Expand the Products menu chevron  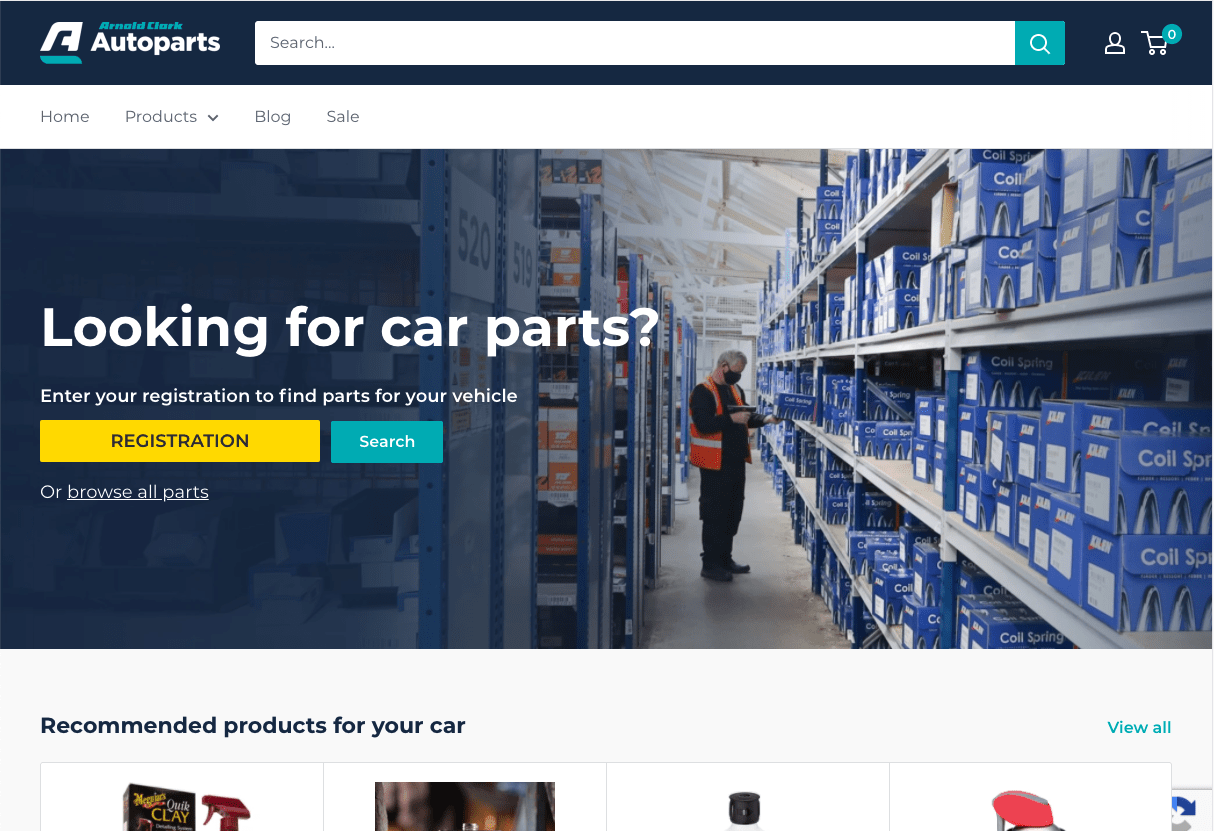pos(213,117)
